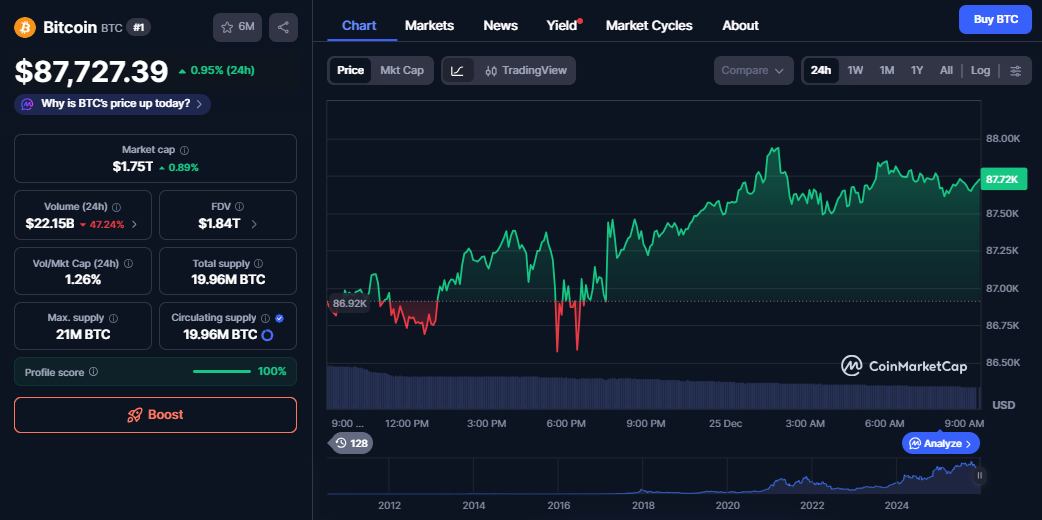The width and height of the screenshot is (1042, 520).
Task: Toggle Log scale on chart
Action: coord(980,71)
